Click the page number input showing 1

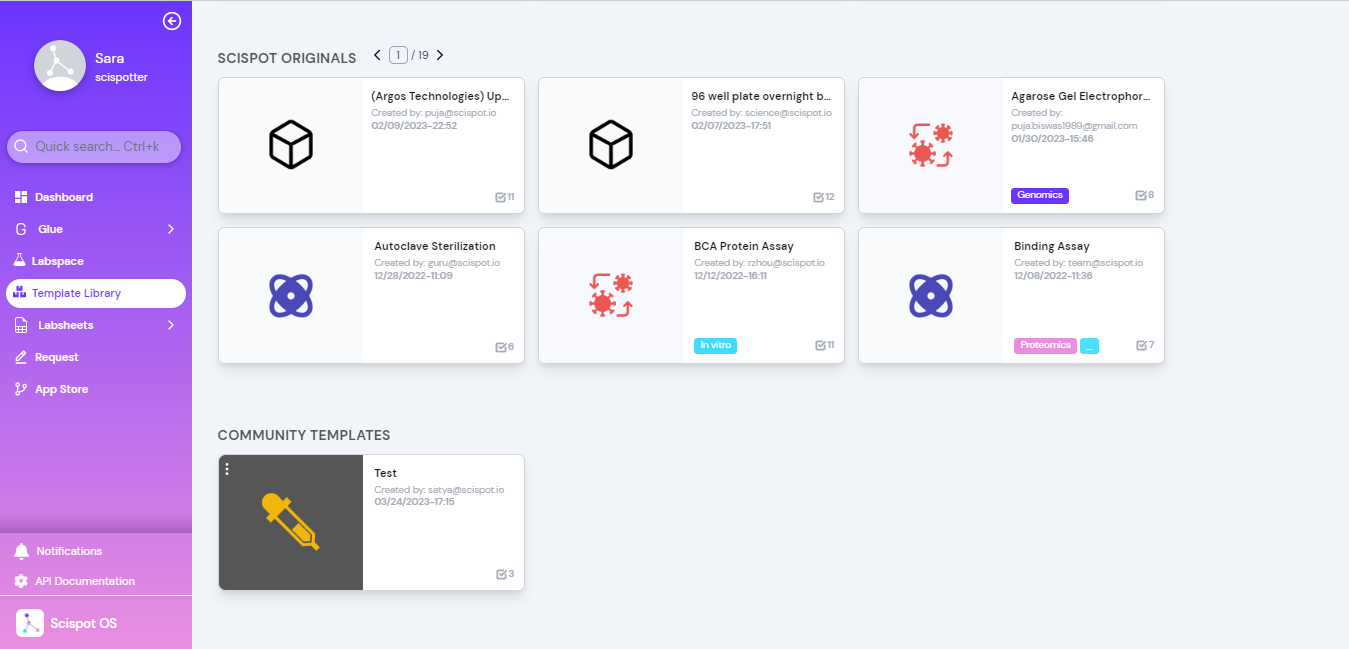pyautogui.click(x=398, y=55)
